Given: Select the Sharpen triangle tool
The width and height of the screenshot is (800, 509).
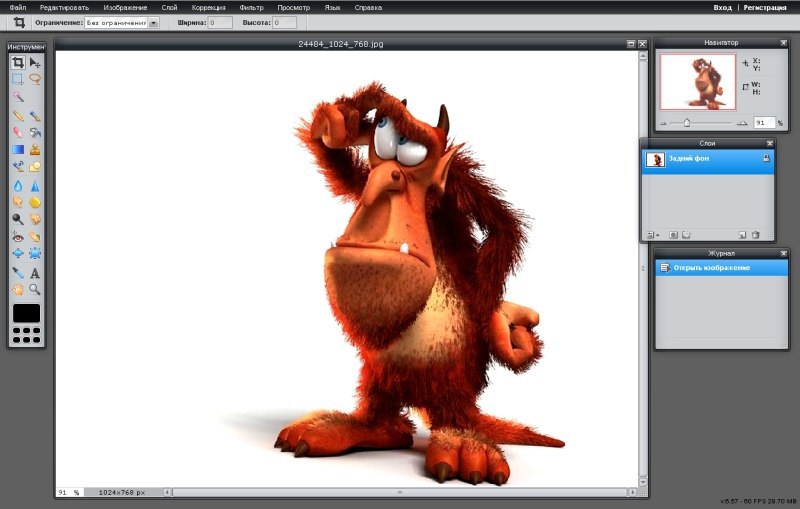Looking at the screenshot, I should pyautogui.click(x=35, y=186).
